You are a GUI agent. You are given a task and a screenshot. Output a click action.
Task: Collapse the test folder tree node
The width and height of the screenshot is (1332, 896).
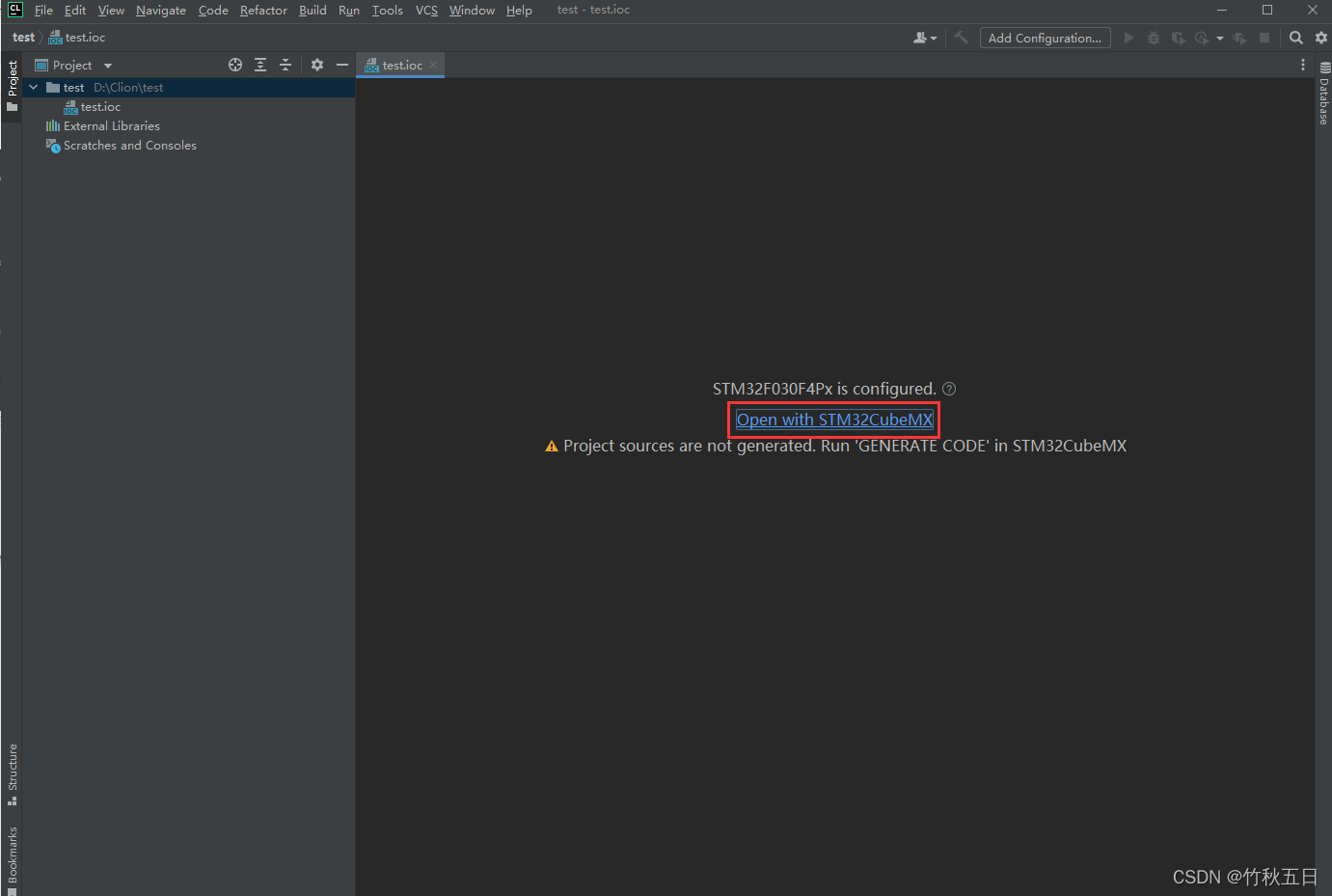click(34, 87)
